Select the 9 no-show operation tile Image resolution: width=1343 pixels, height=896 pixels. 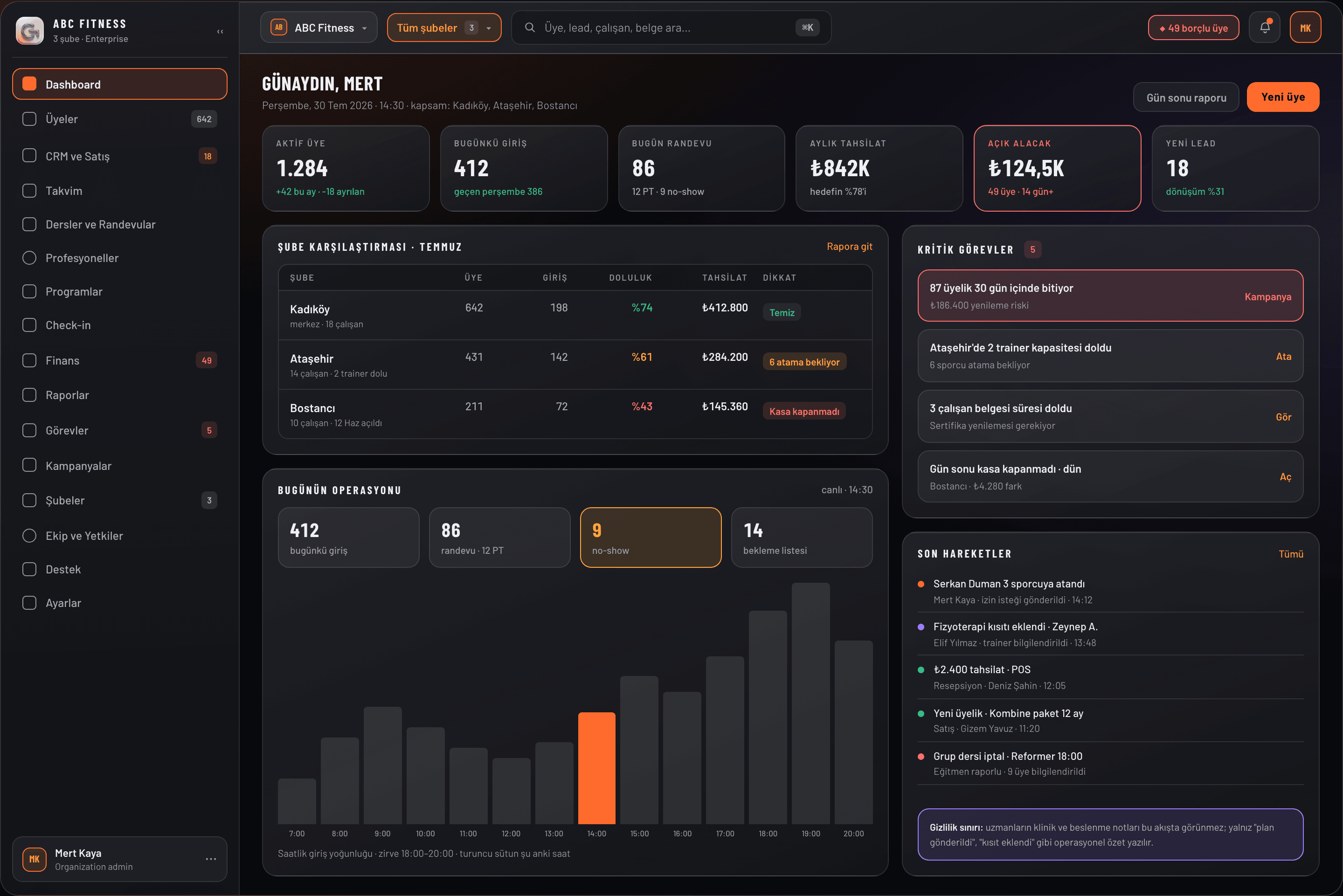(x=651, y=537)
